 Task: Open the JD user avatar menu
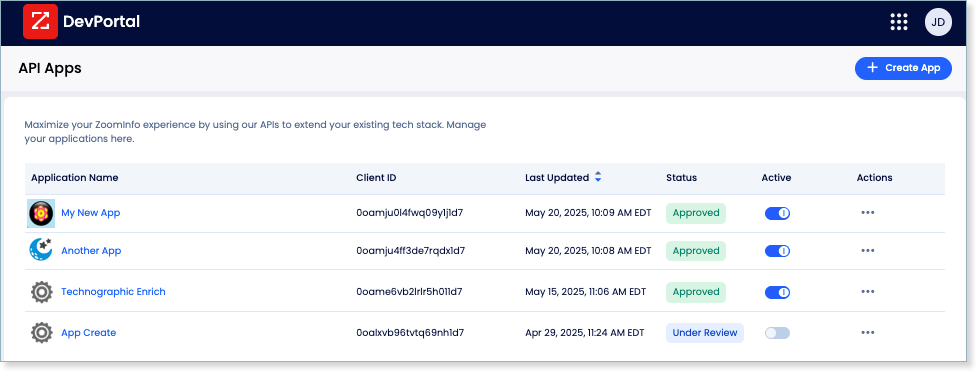[938, 22]
